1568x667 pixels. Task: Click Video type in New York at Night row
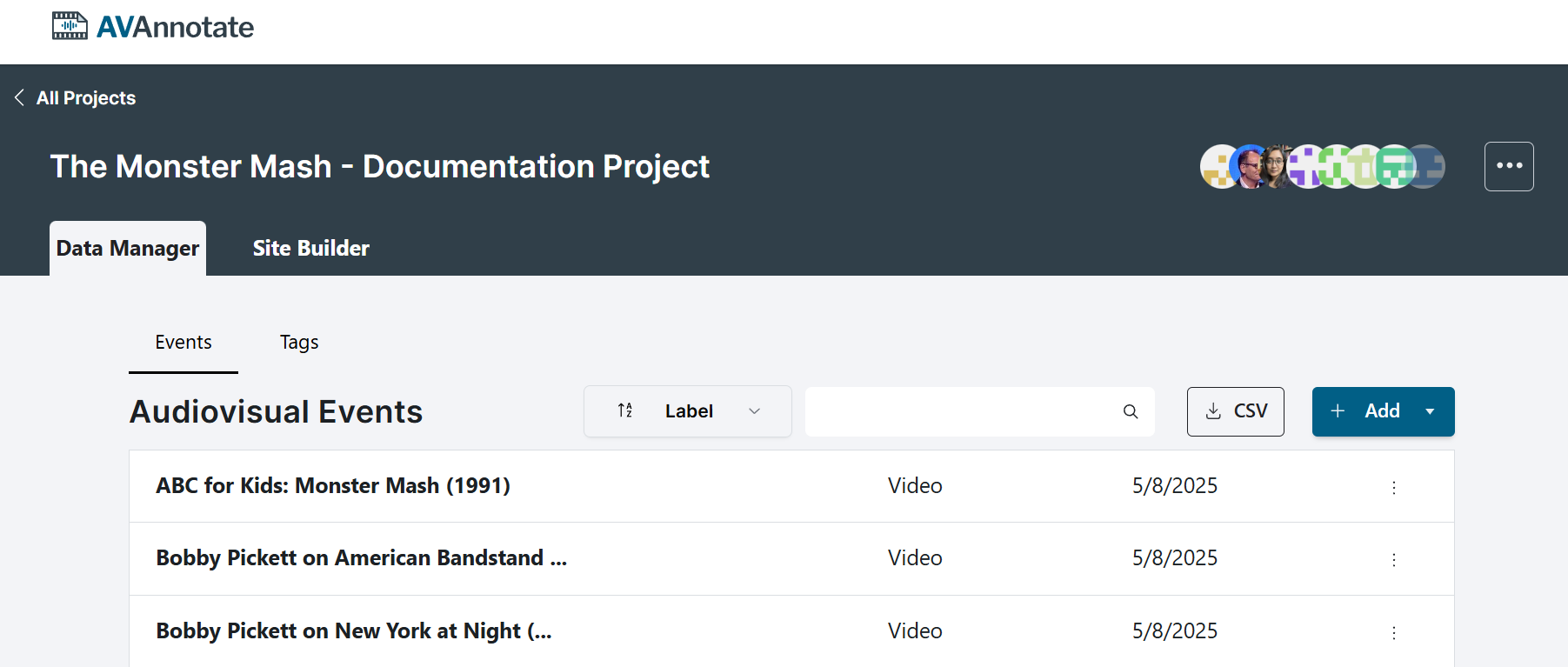915,630
